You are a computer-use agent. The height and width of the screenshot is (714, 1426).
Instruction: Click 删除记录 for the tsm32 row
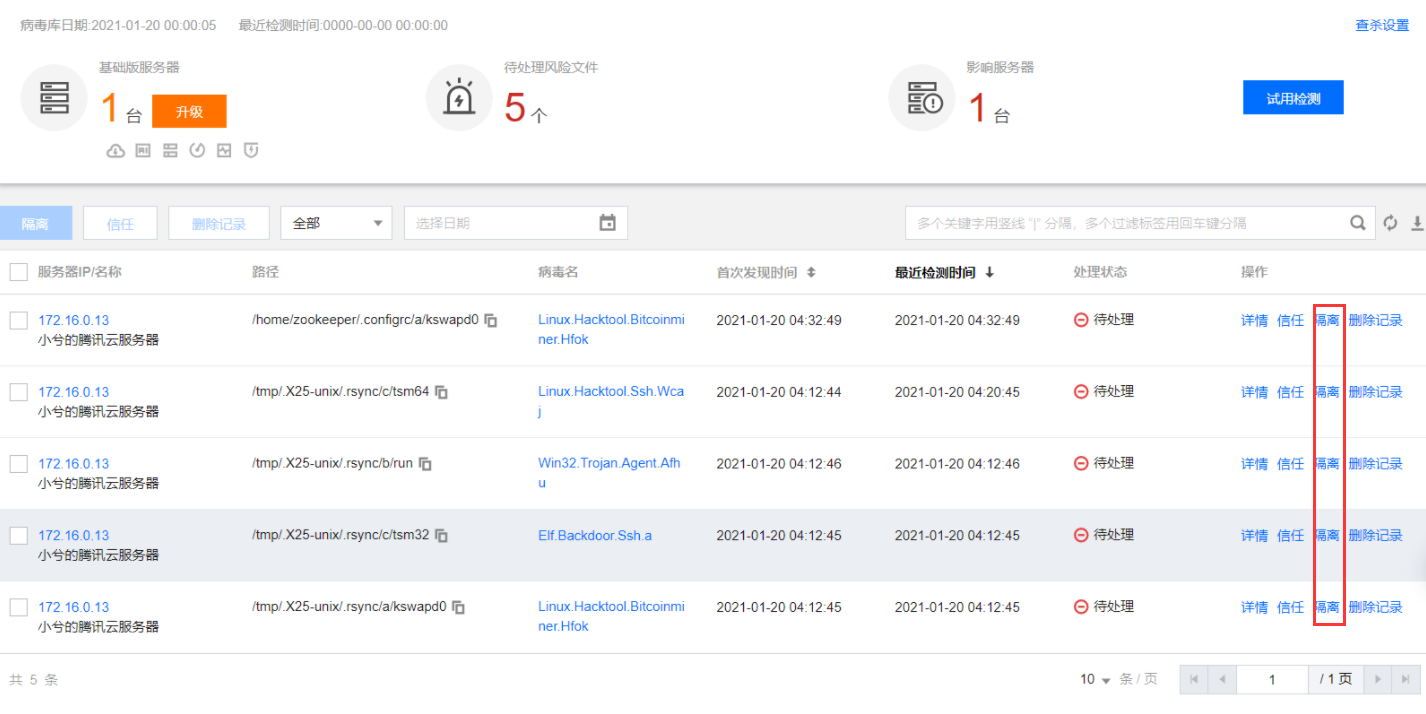click(x=1375, y=536)
